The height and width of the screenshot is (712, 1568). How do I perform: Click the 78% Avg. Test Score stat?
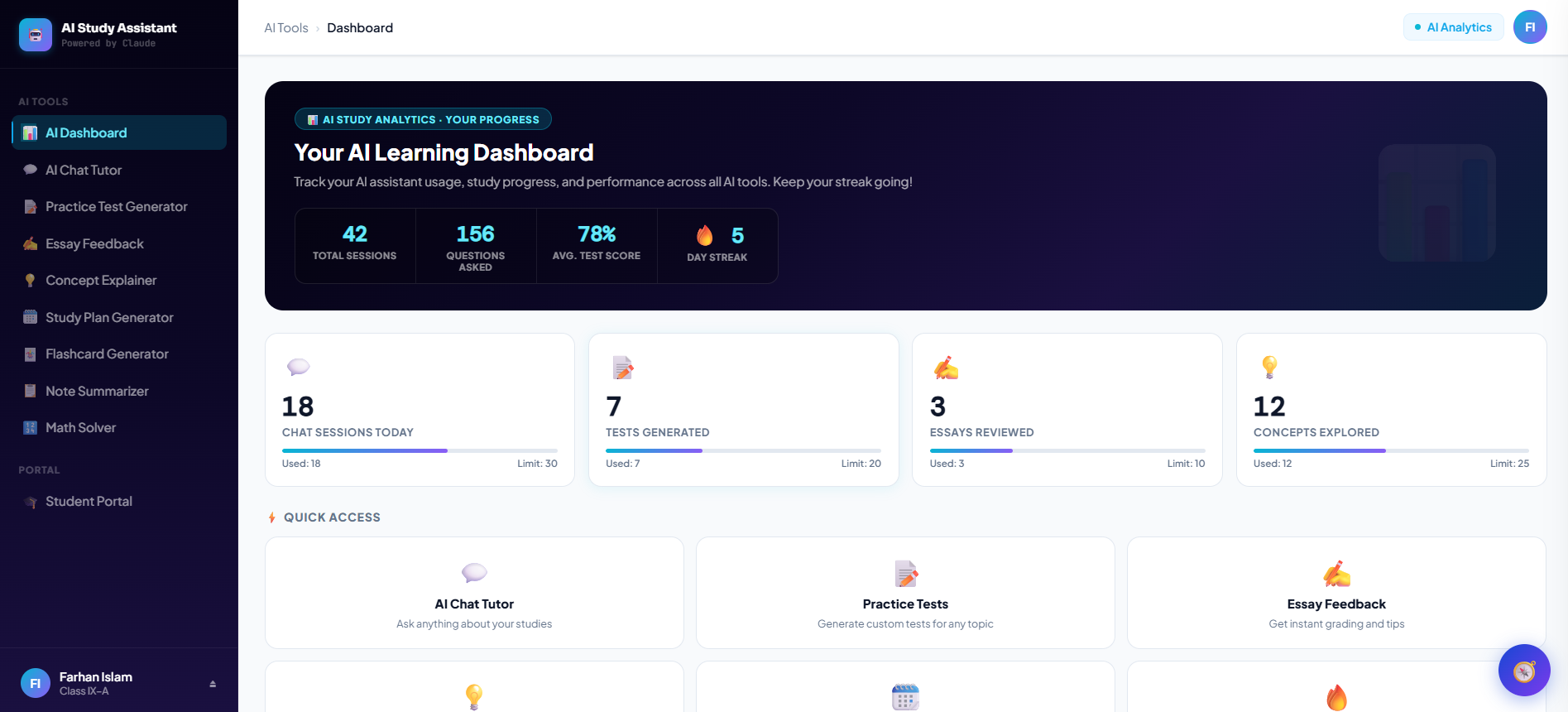point(597,246)
